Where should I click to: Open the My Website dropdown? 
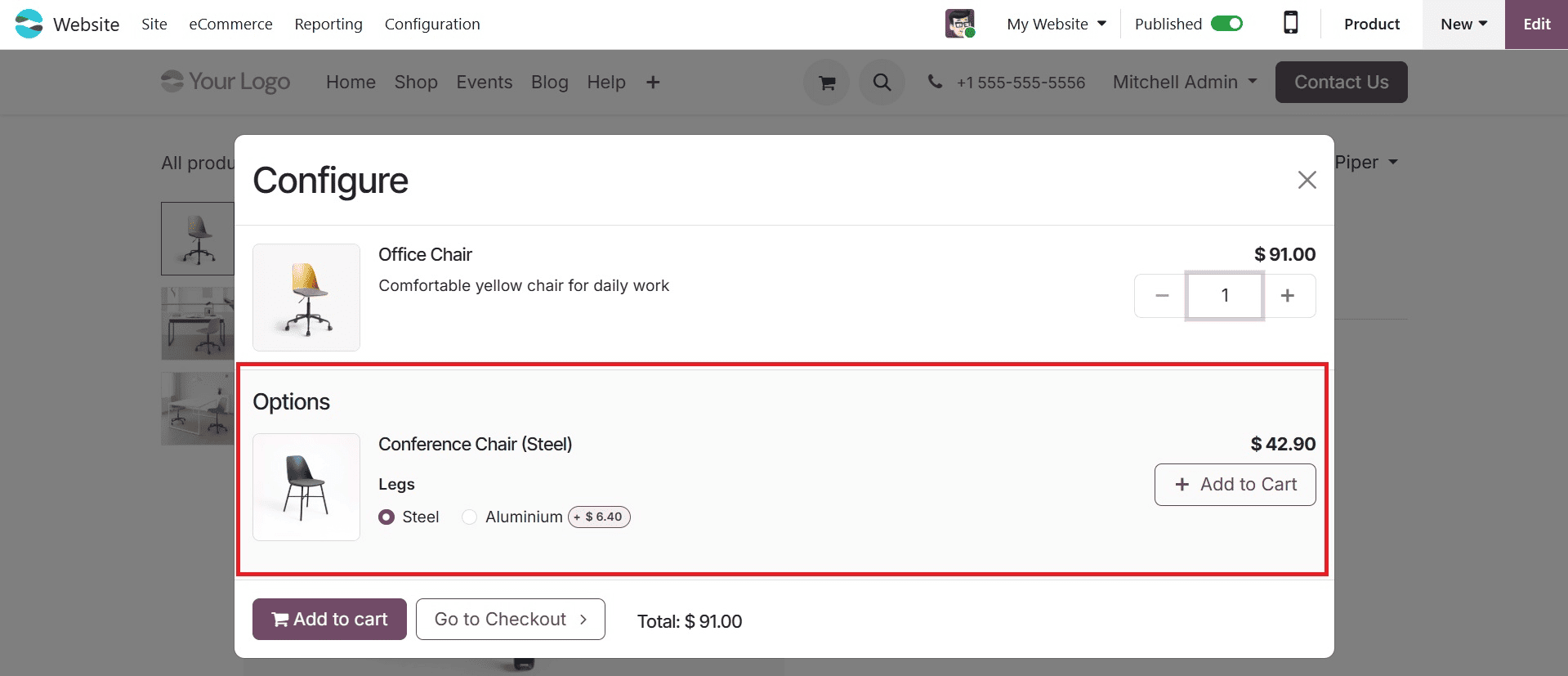(1056, 24)
